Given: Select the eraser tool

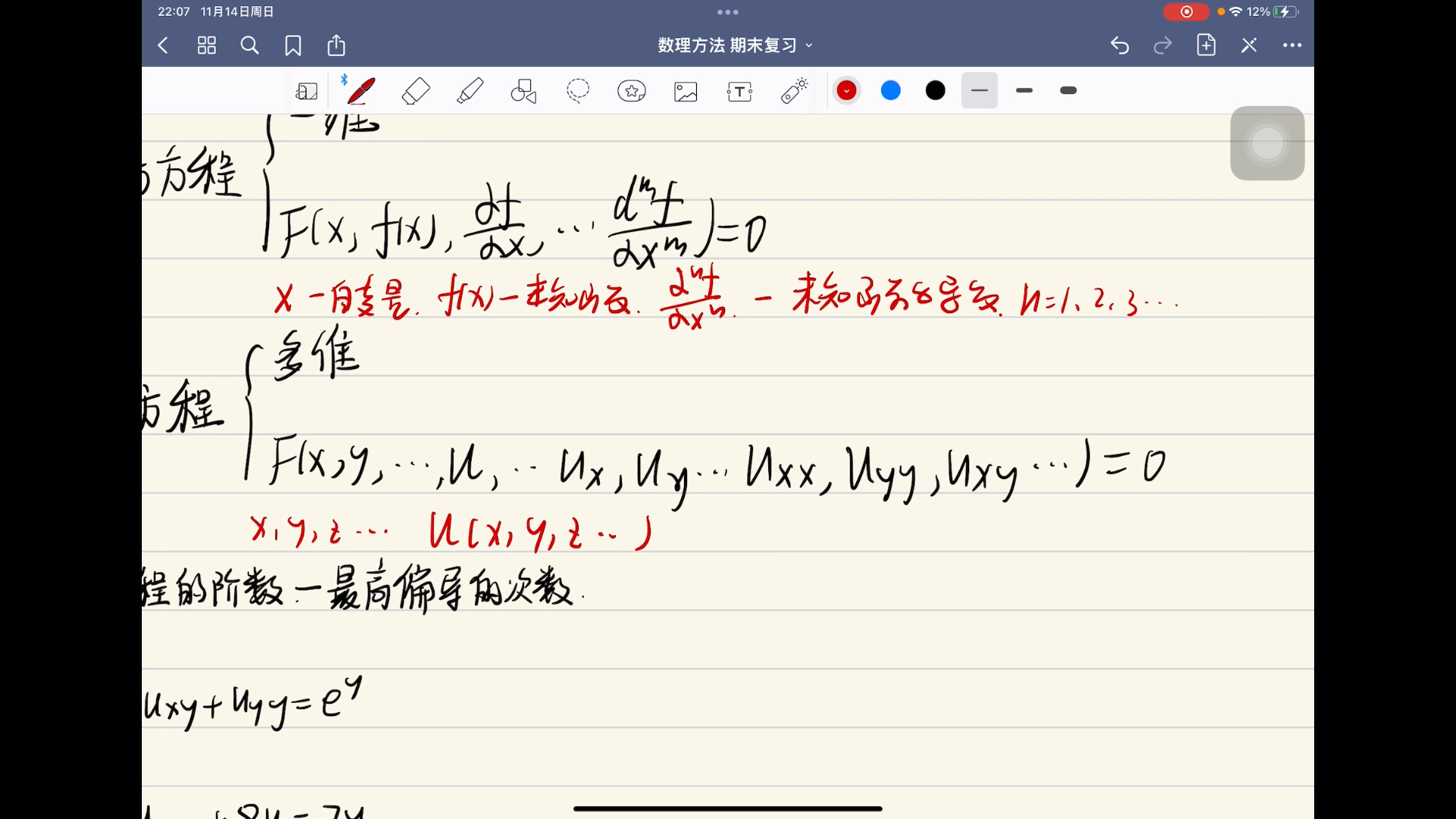Looking at the screenshot, I should pyautogui.click(x=415, y=90).
